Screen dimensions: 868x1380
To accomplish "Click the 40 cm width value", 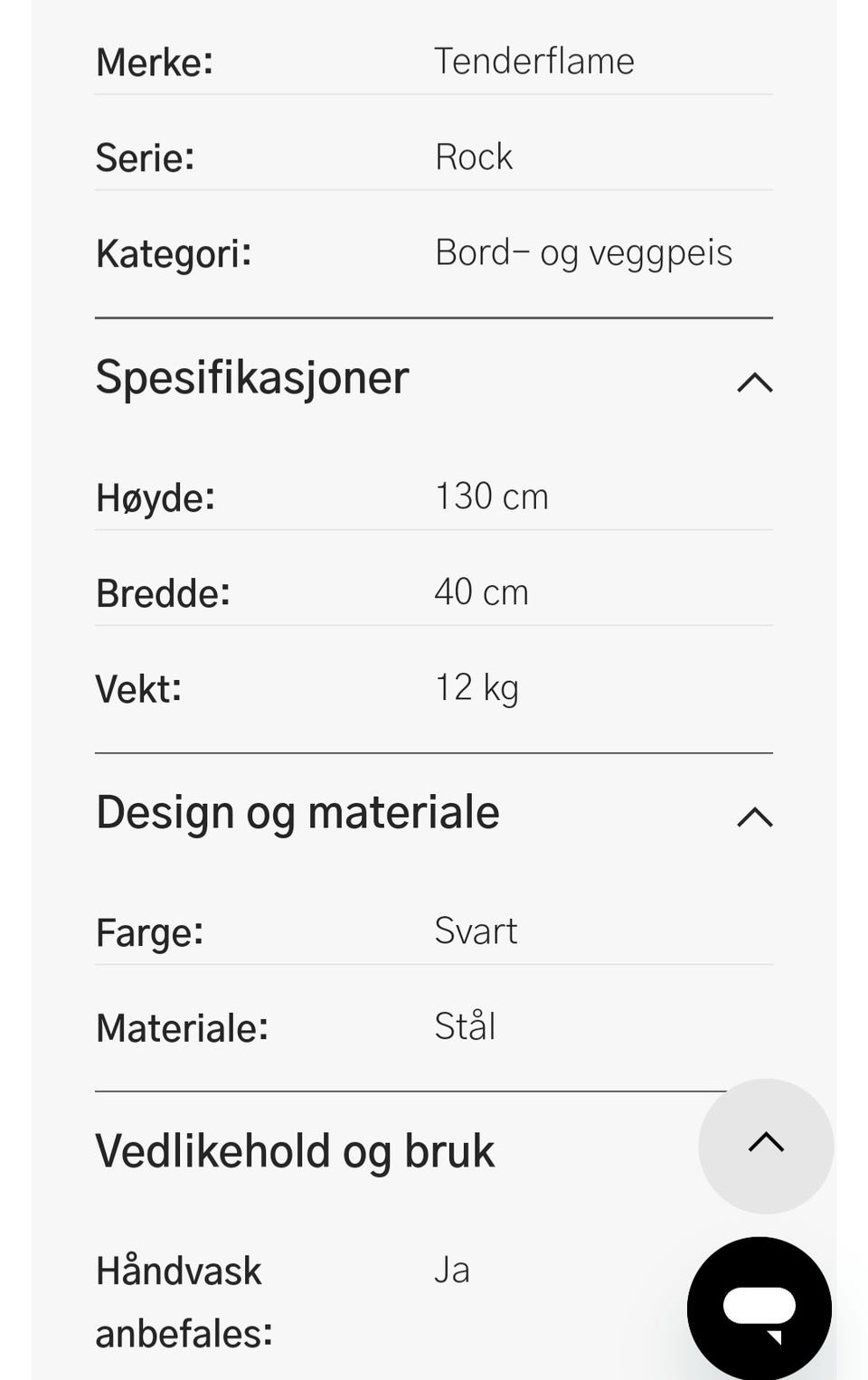I will [481, 592].
